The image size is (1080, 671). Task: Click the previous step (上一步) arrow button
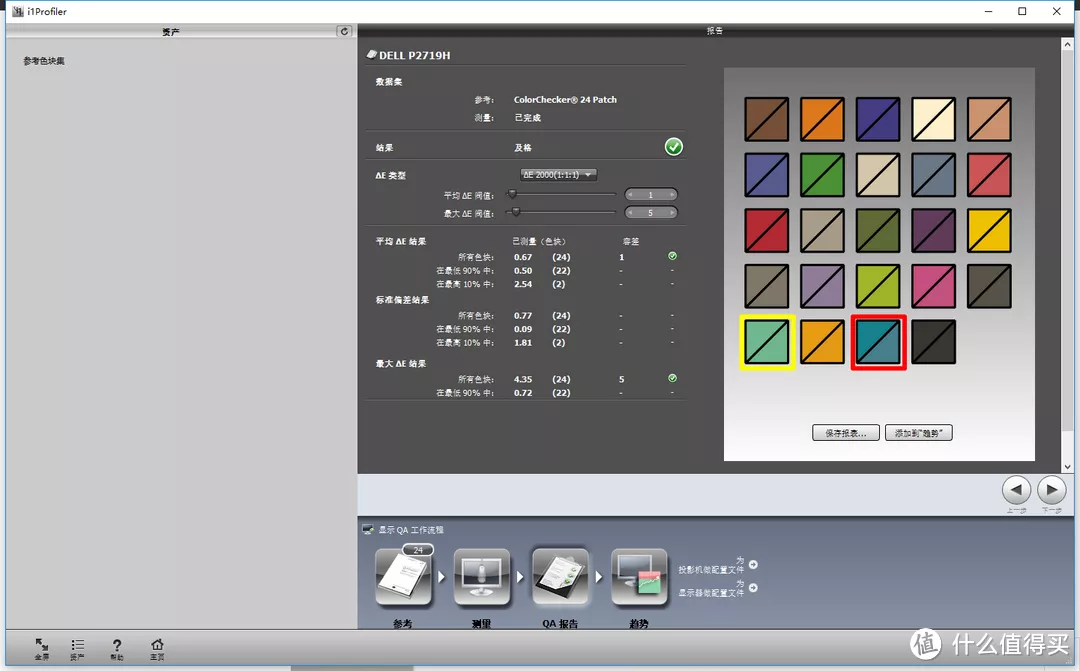pos(1016,491)
